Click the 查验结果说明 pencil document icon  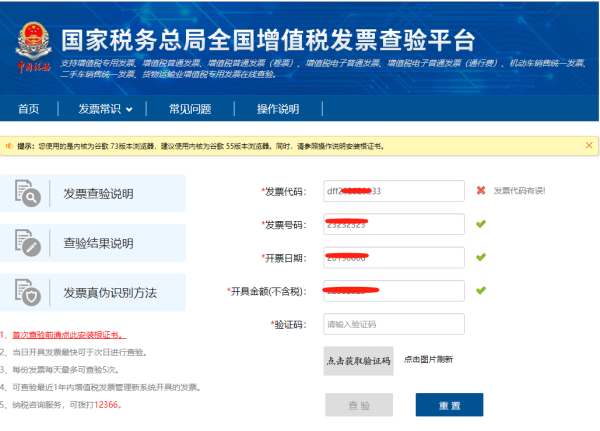(x=28, y=243)
